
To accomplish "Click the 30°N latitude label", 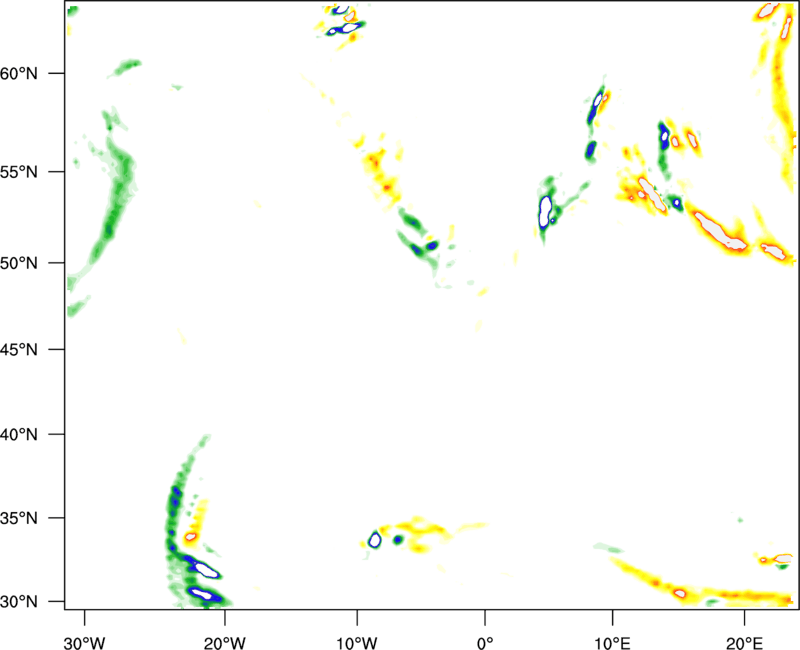I will click(x=19, y=602).
